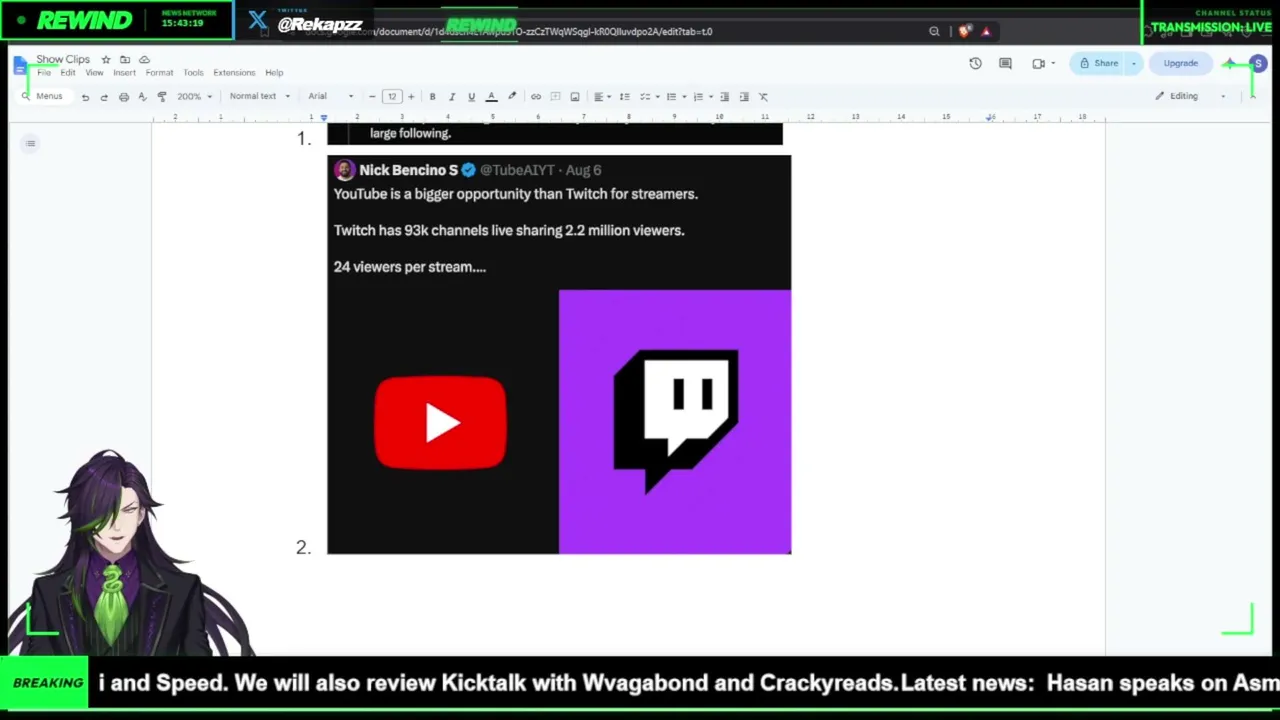Click the Share button

pyautogui.click(x=1098, y=64)
